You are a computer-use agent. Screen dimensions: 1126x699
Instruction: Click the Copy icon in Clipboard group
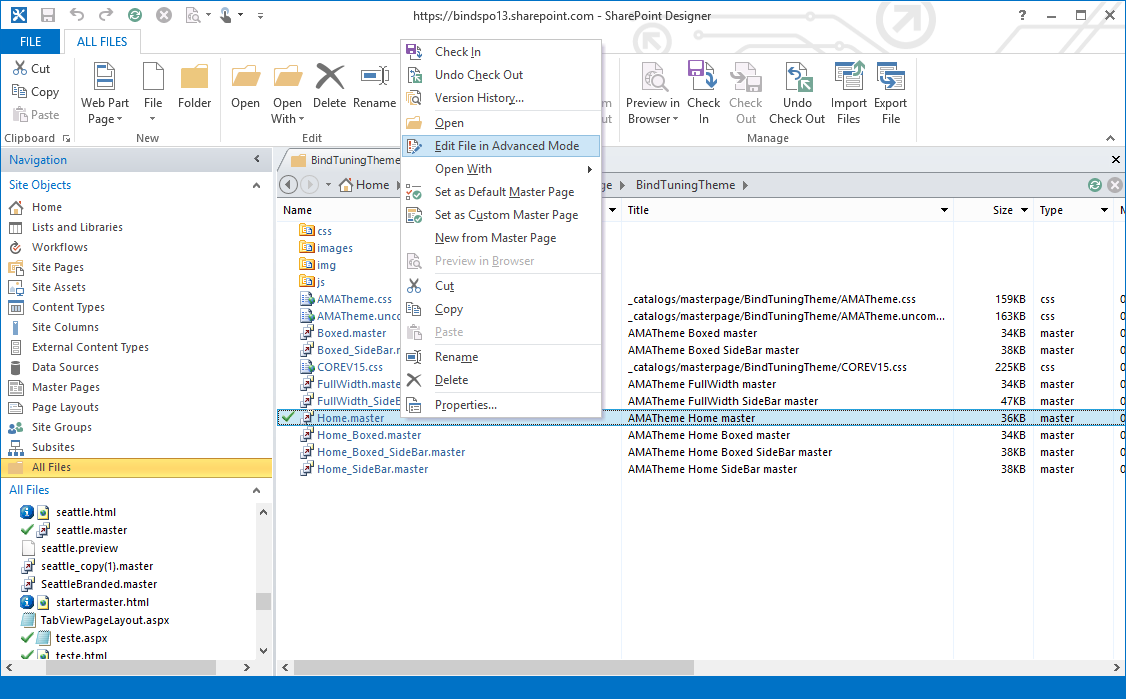pos(20,91)
